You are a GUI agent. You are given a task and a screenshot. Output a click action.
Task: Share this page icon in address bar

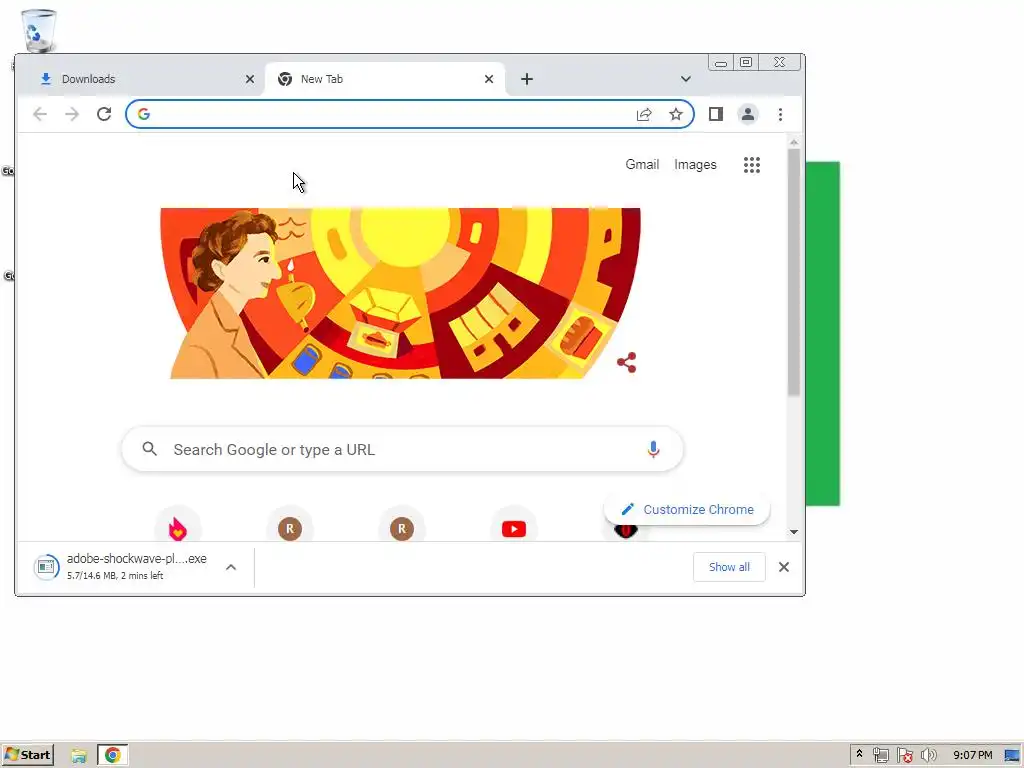(644, 114)
